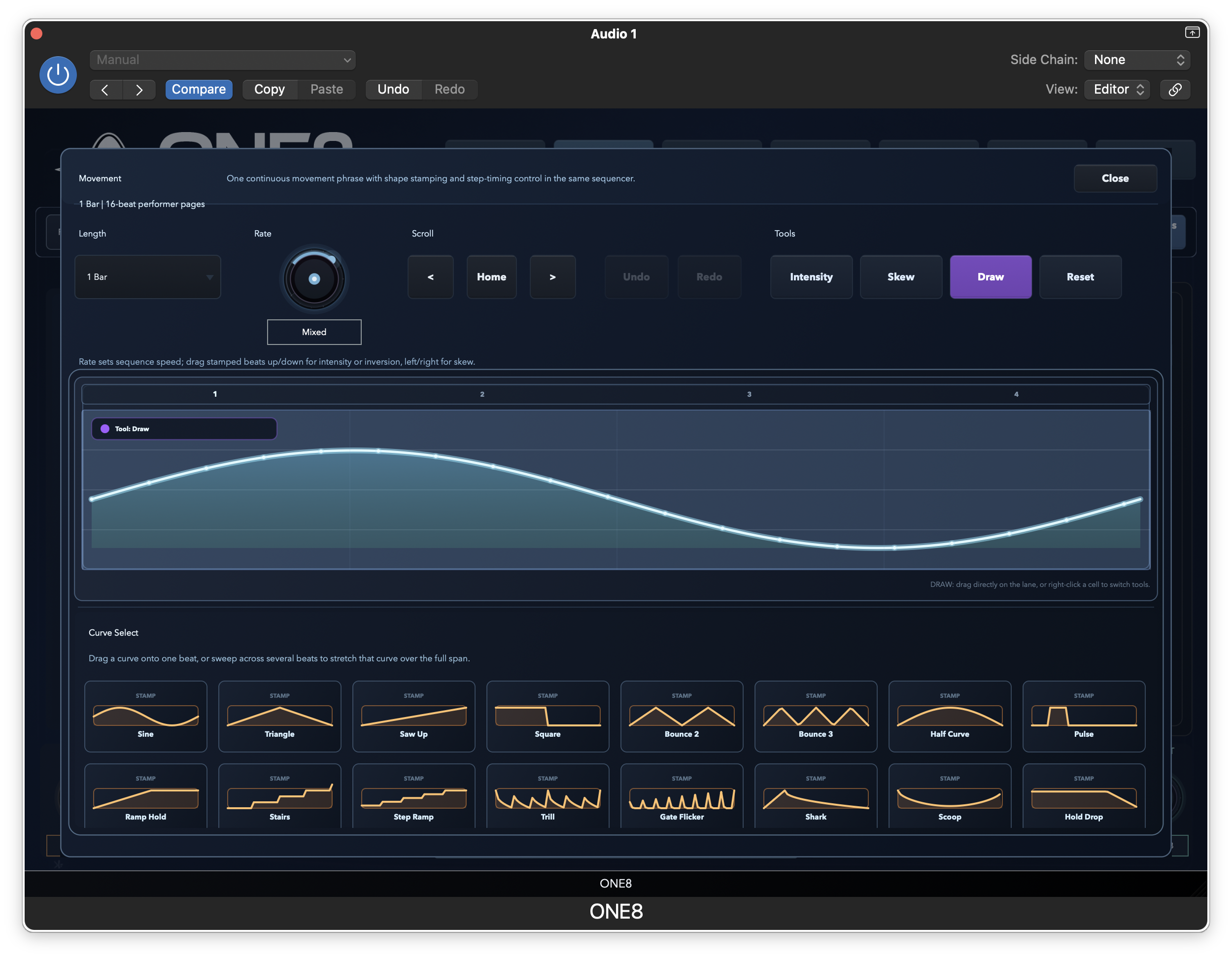Click Copy in the plug-in header
1232x959 pixels.
pyautogui.click(x=270, y=90)
